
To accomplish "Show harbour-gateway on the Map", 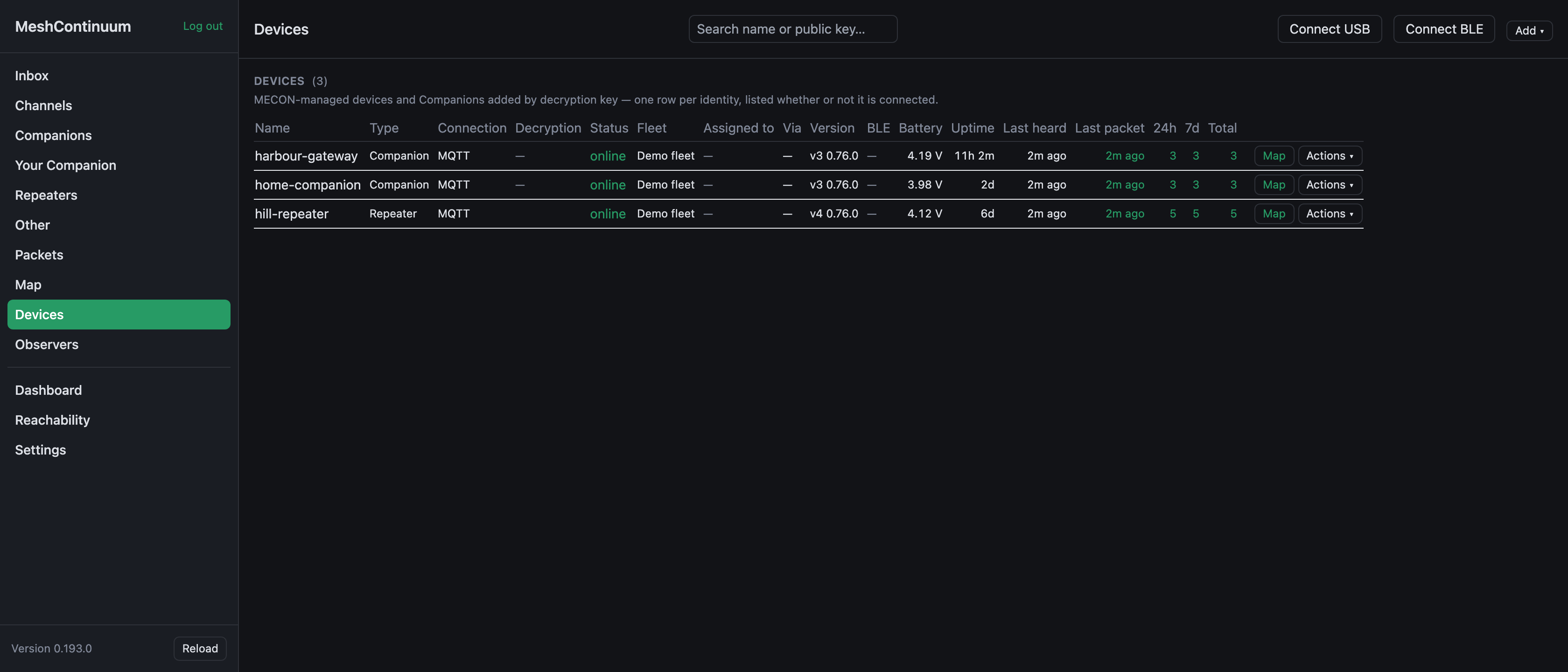I will point(1274,156).
